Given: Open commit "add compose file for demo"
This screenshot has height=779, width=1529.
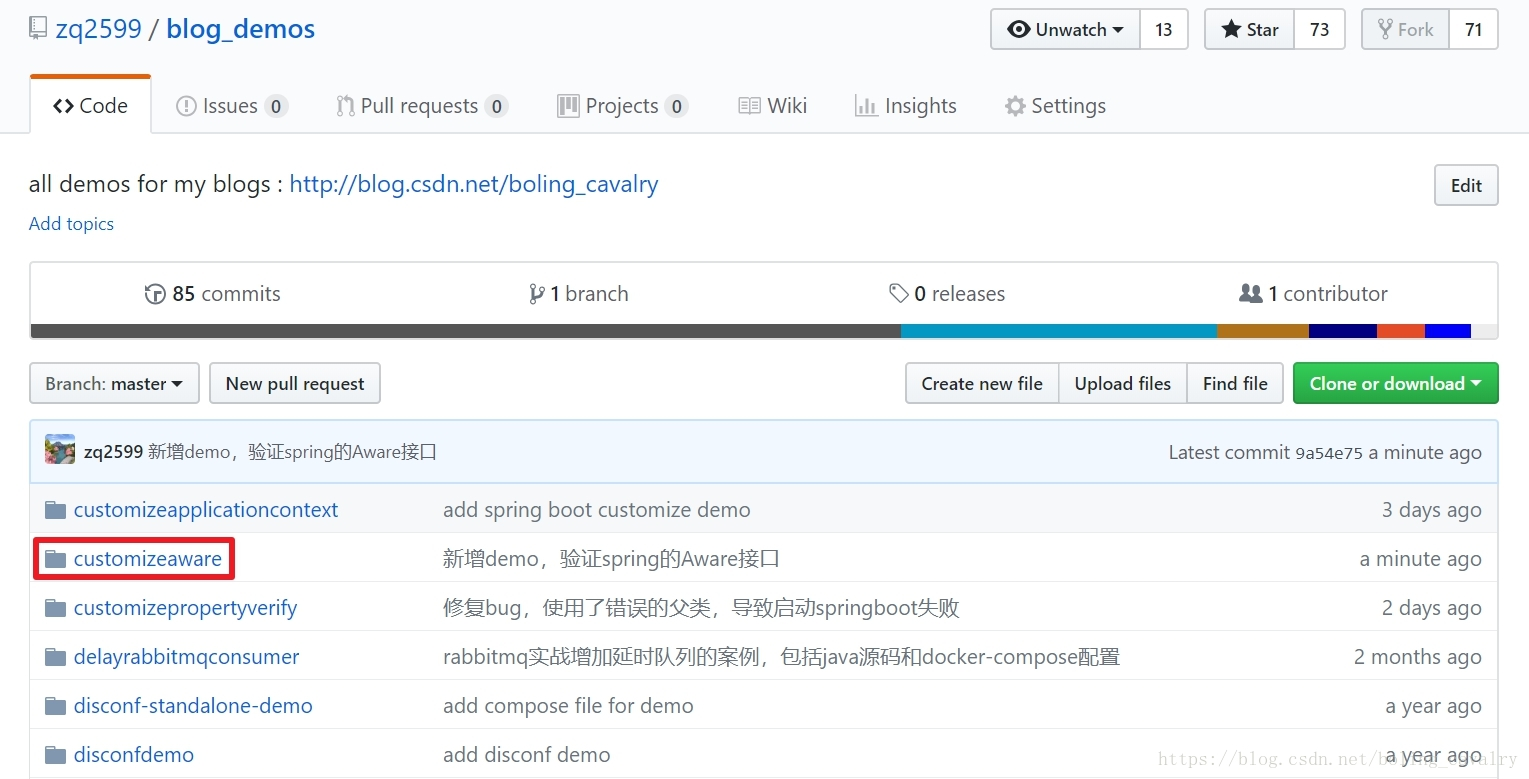Looking at the screenshot, I should click(x=568, y=706).
